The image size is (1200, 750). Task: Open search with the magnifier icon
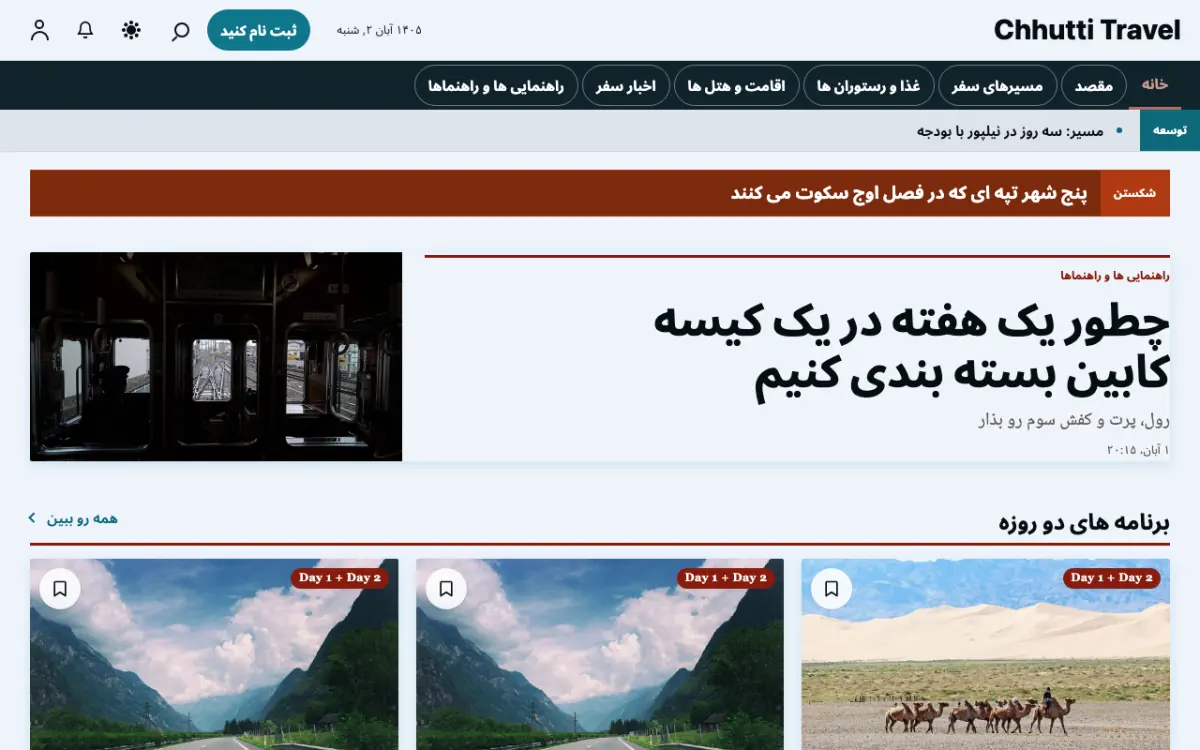(x=180, y=30)
